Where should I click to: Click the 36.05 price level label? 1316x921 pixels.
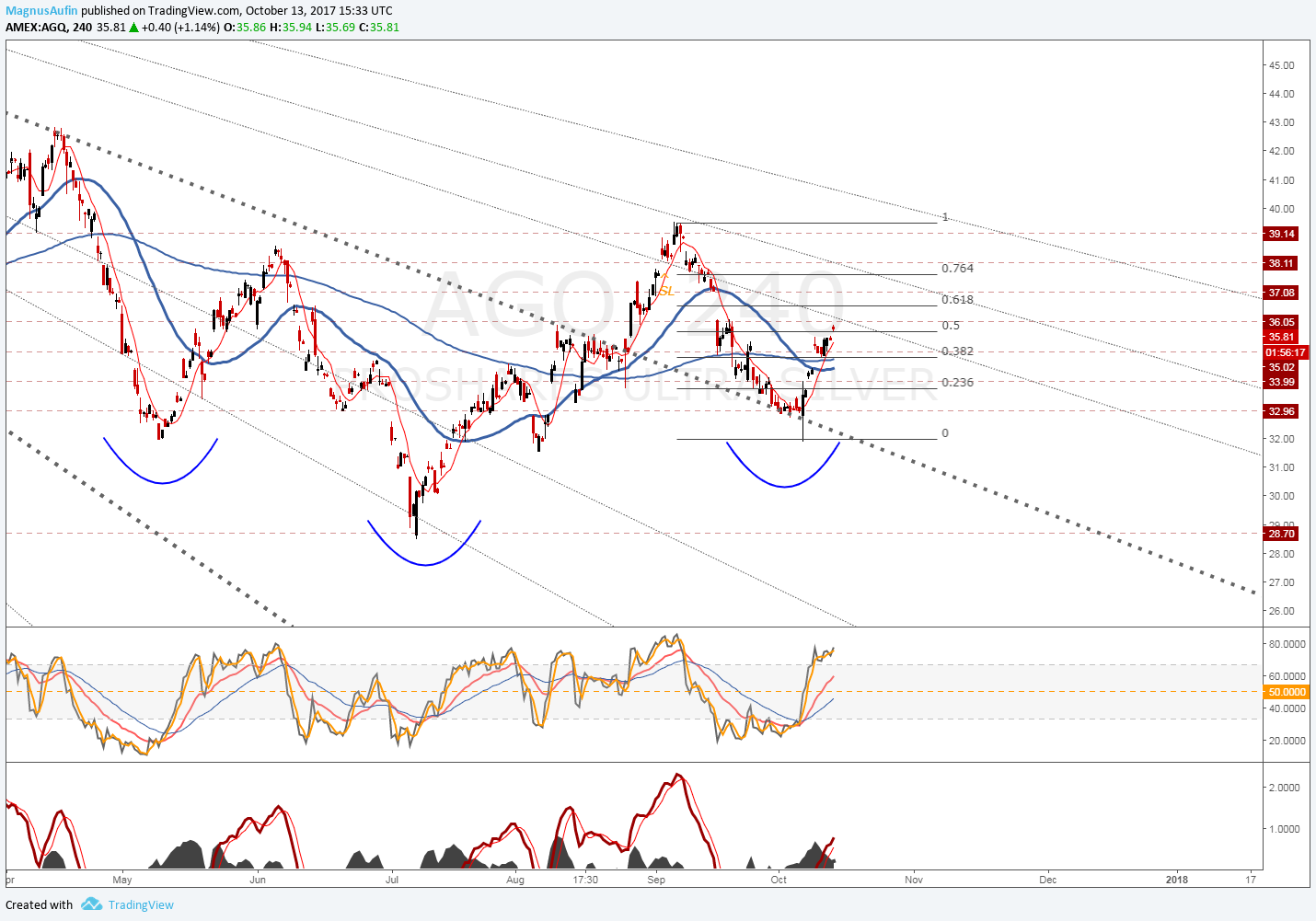(x=1282, y=322)
